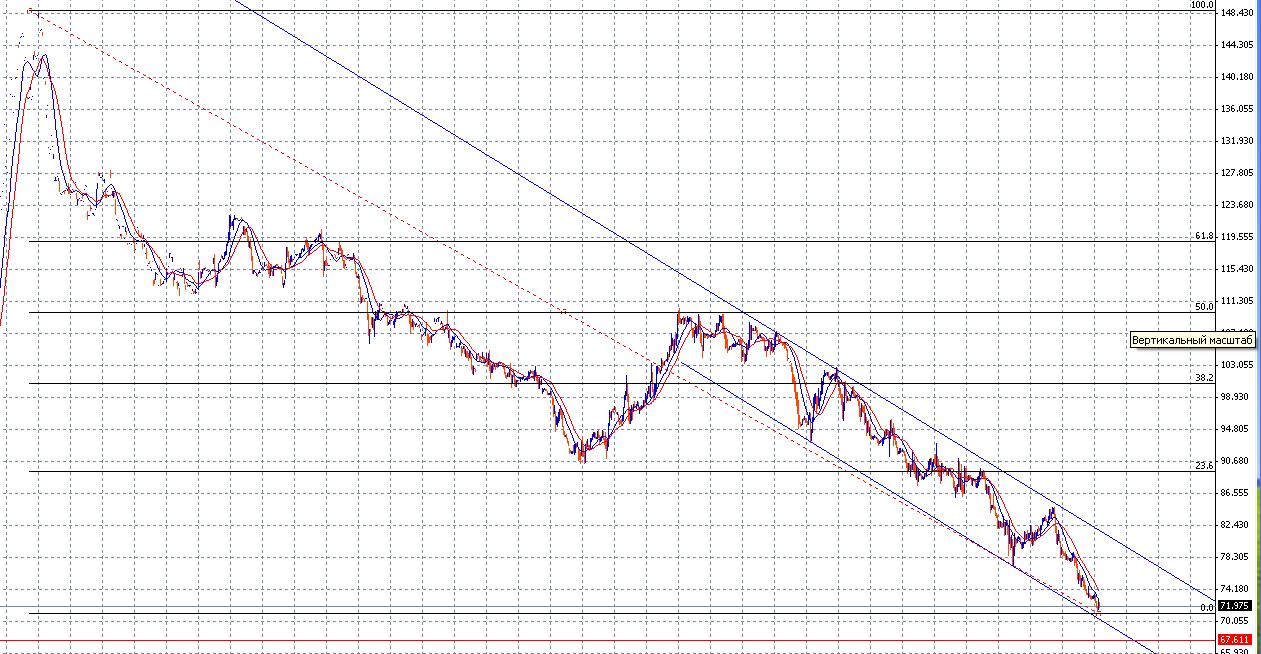Click the 86.555 price scale value
The height and width of the screenshot is (654, 1261).
pos(1237,493)
